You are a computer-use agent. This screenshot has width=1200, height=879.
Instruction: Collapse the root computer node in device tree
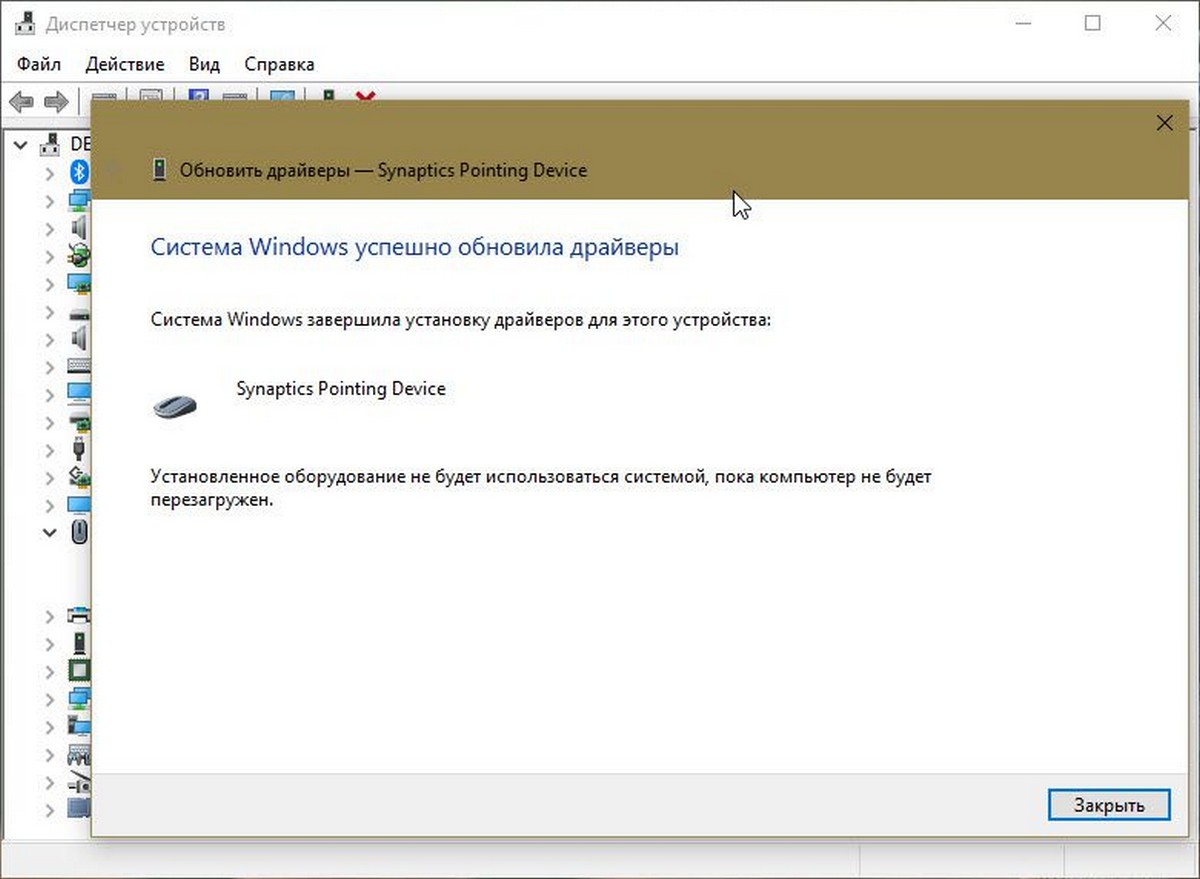[x=21, y=145]
